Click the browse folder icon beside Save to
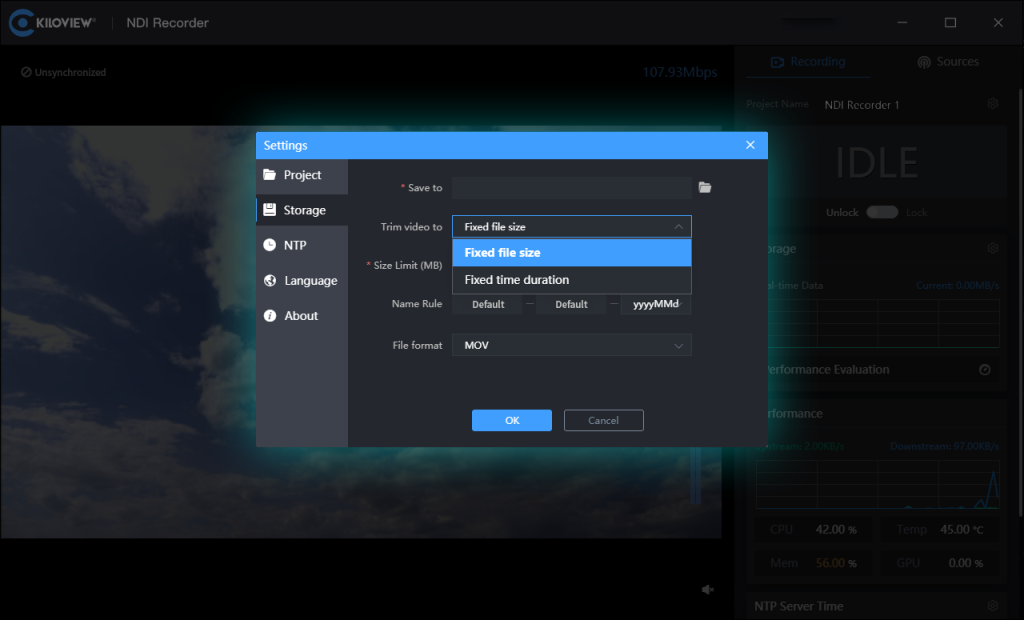The image size is (1024, 620). coord(705,187)
